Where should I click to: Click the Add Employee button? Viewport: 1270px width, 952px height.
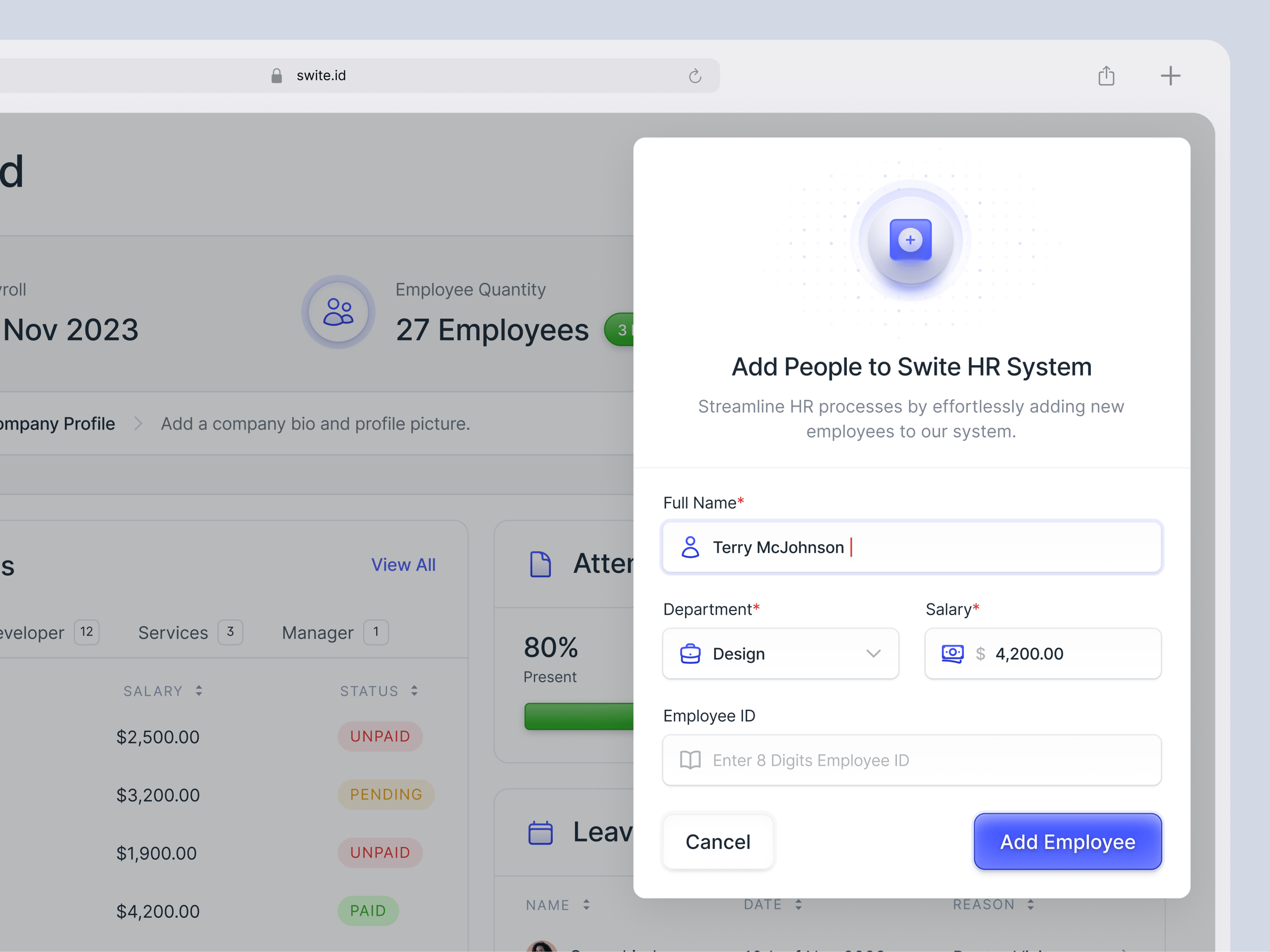(1067, 842)
